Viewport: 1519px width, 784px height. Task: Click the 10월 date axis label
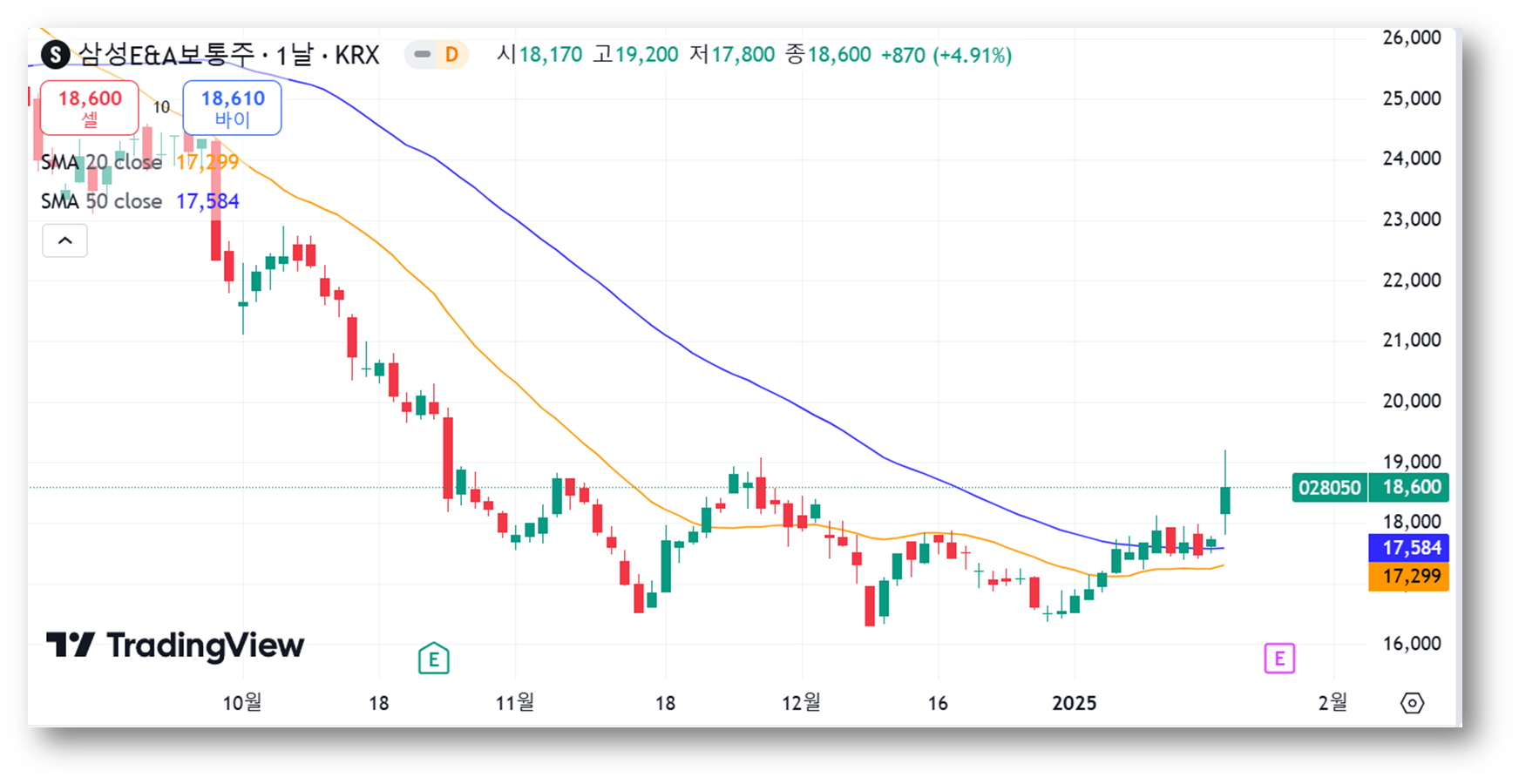242,703
